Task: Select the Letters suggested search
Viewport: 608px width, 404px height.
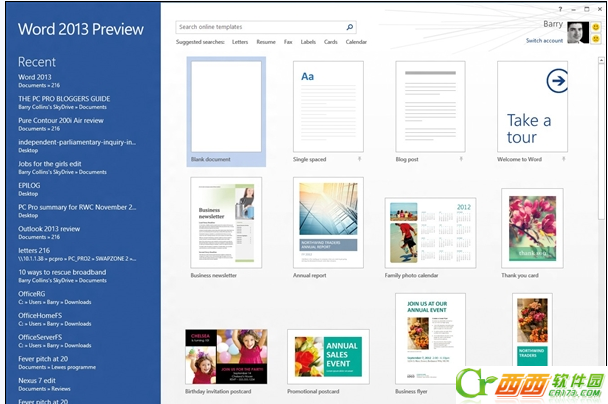Action: click(x=240, y=42)
